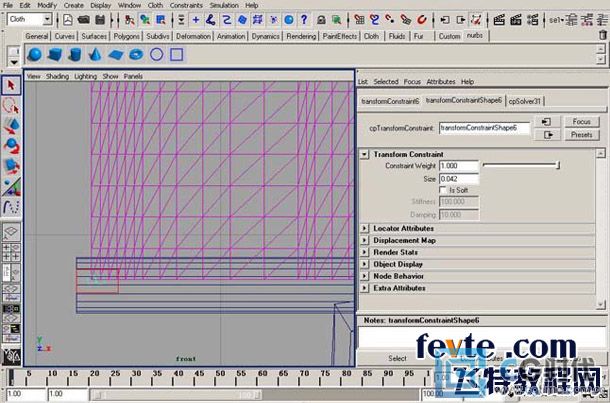
Task: Toggle the Is Soft checkbox
Action: (x=443, y=190)
